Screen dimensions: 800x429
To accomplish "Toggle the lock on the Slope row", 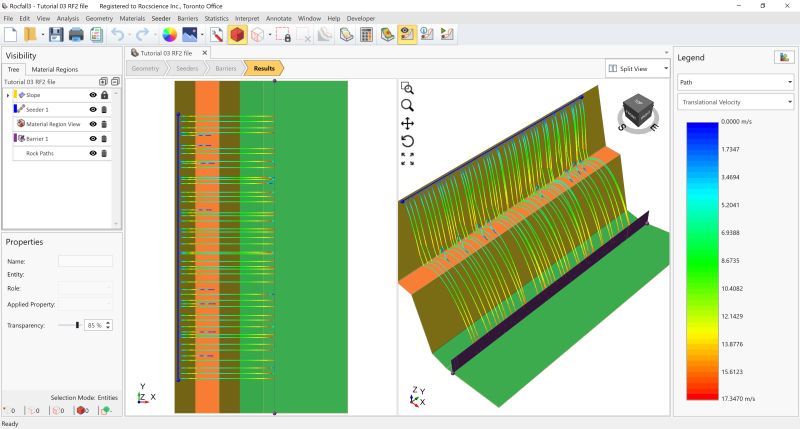I will point(104,95).
